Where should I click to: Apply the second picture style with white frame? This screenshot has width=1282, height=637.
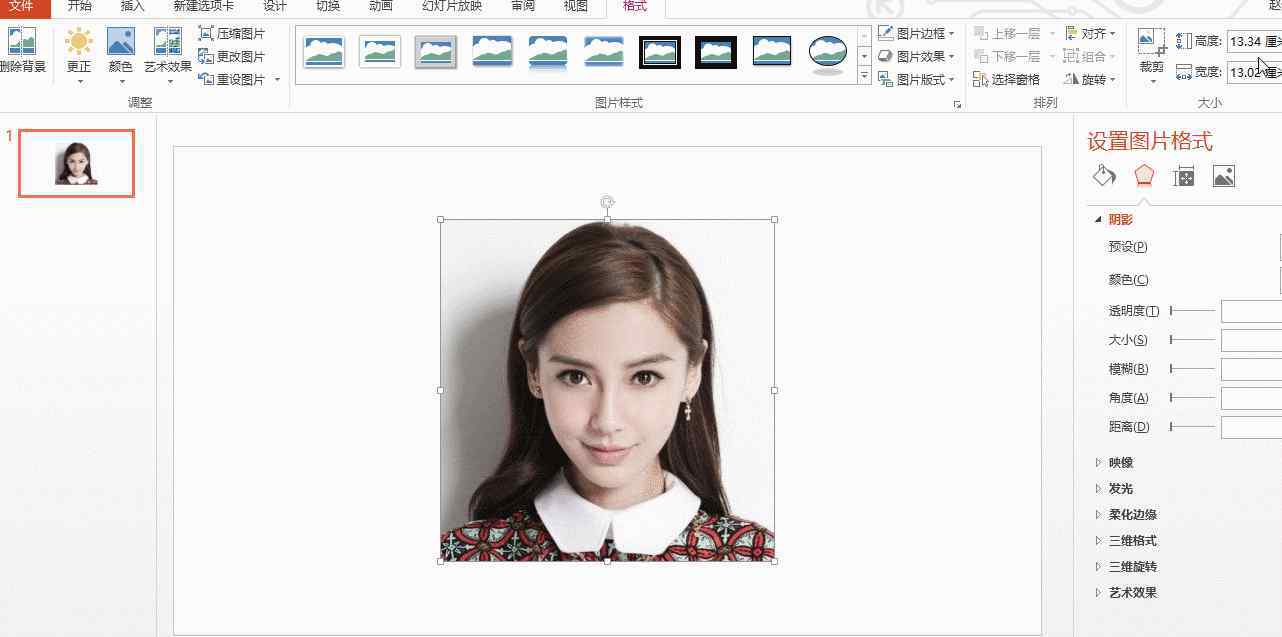(x=380, y=52)
